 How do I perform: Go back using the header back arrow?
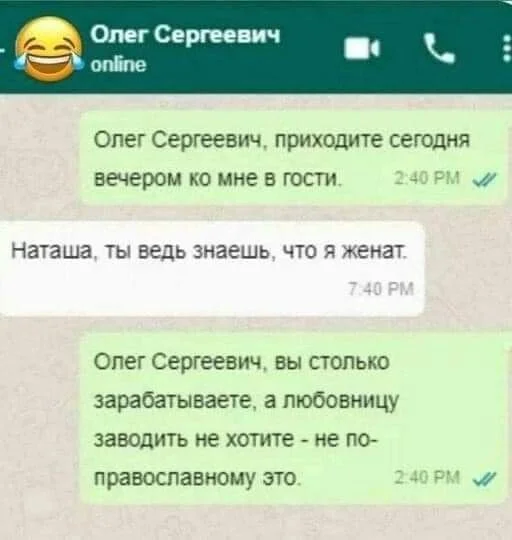click(x=3, y=50)
